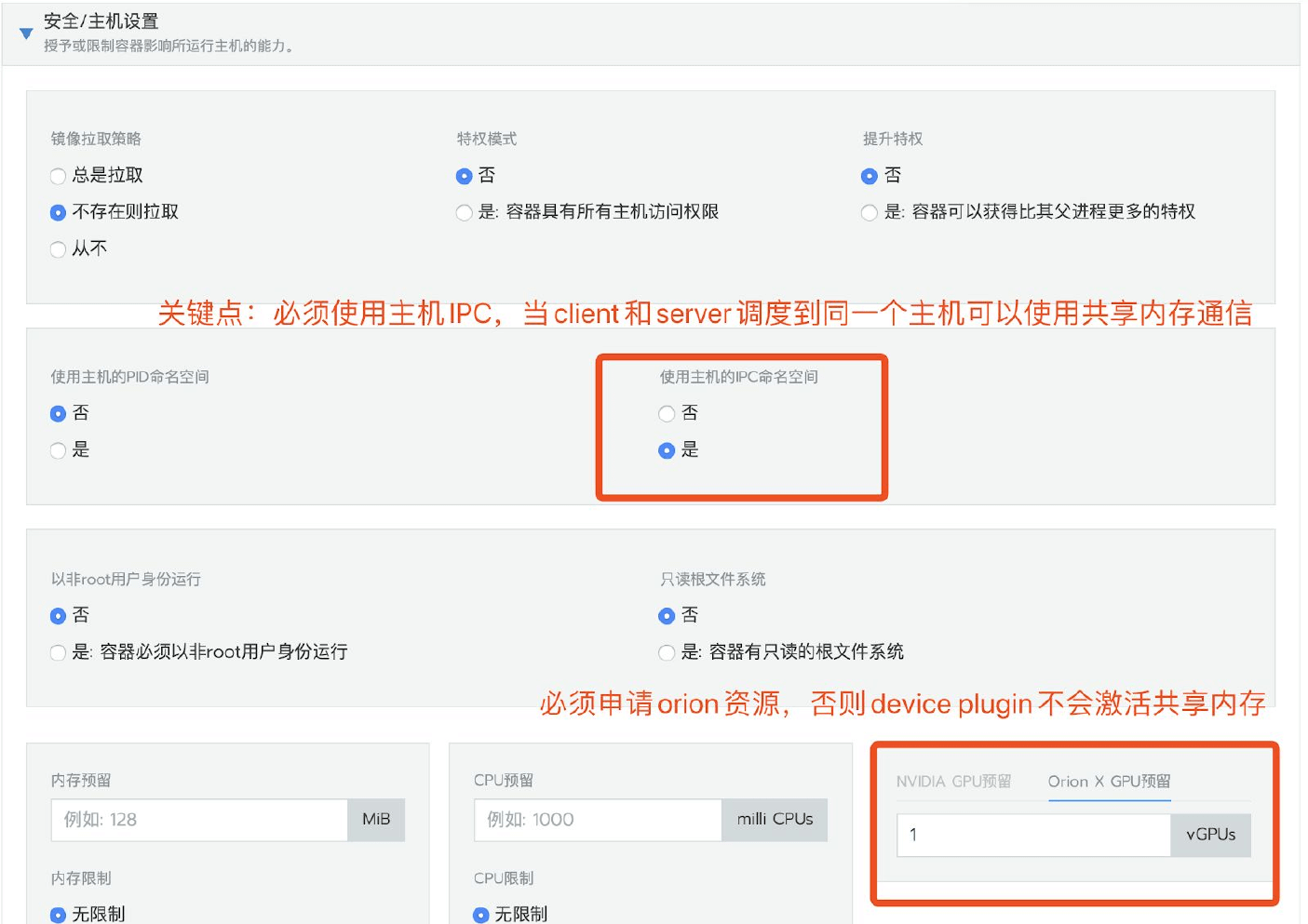Select 否 for read-only root filesystem
This screenshot has width=1308, height=924.
[667, 616]
